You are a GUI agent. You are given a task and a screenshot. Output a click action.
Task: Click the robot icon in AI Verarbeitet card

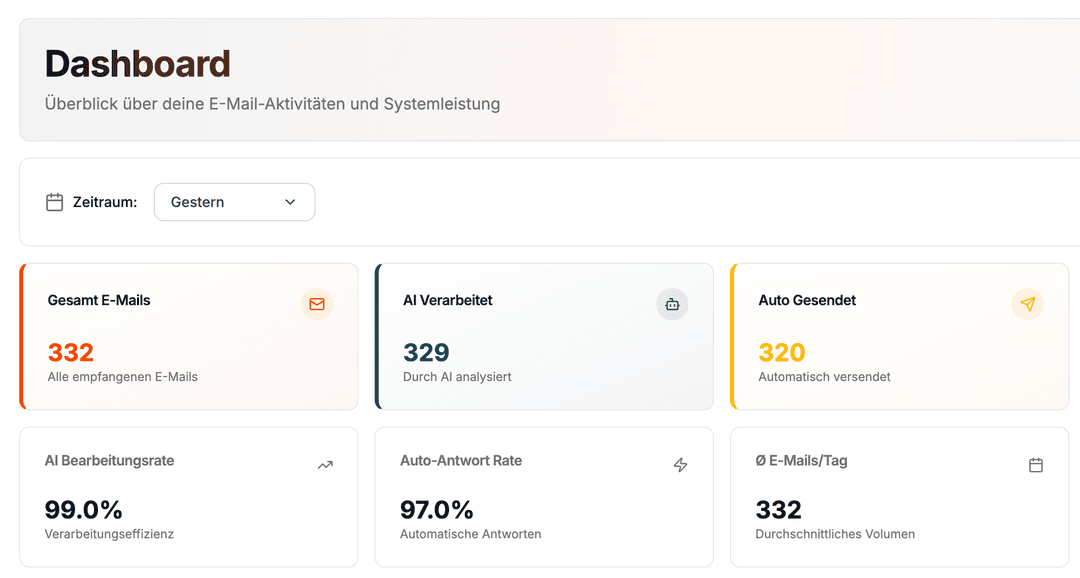(672, 304)
